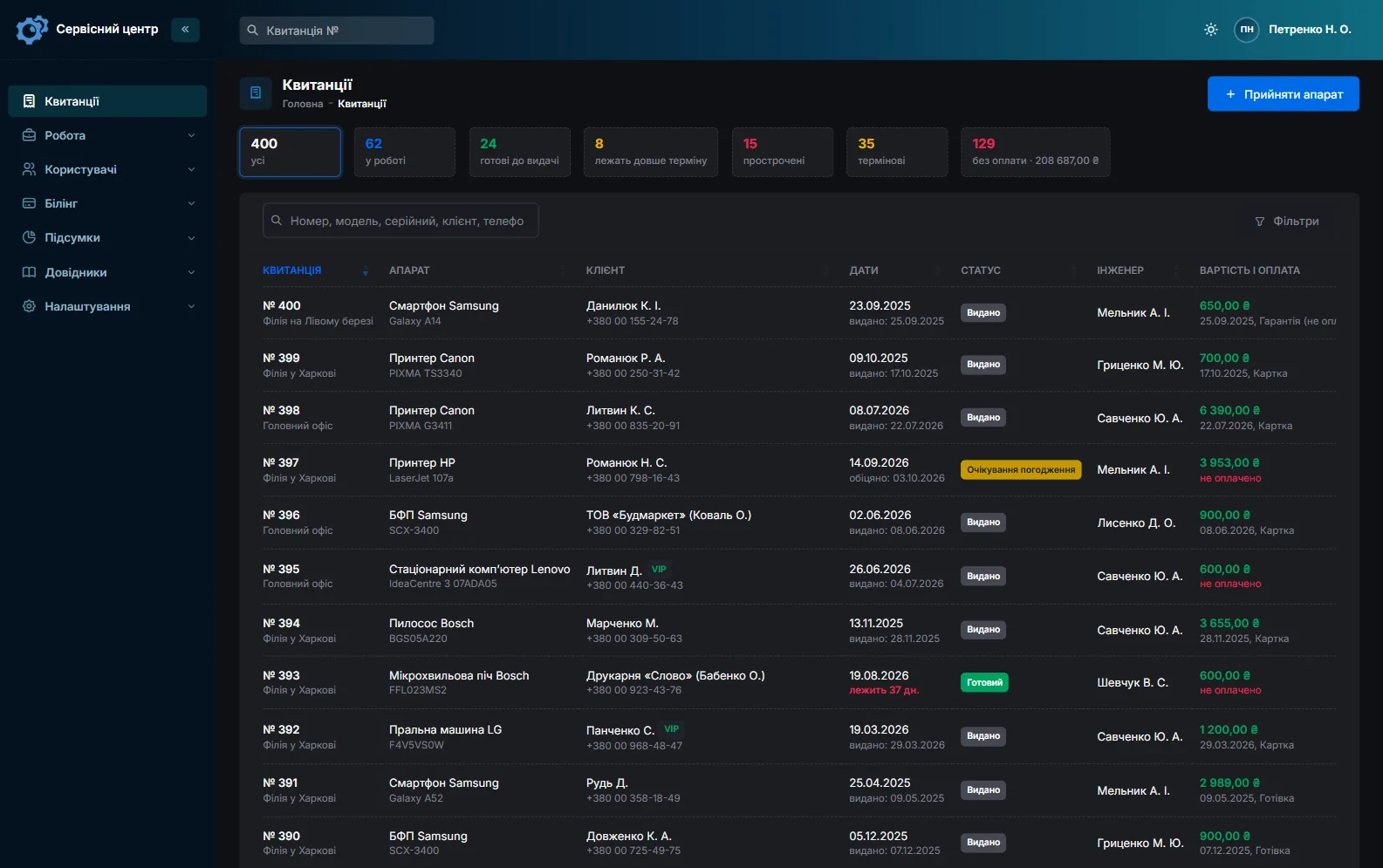Select the 24 готові до видачі tab
The image size is (1383, 868).
(x=519, y=152)
